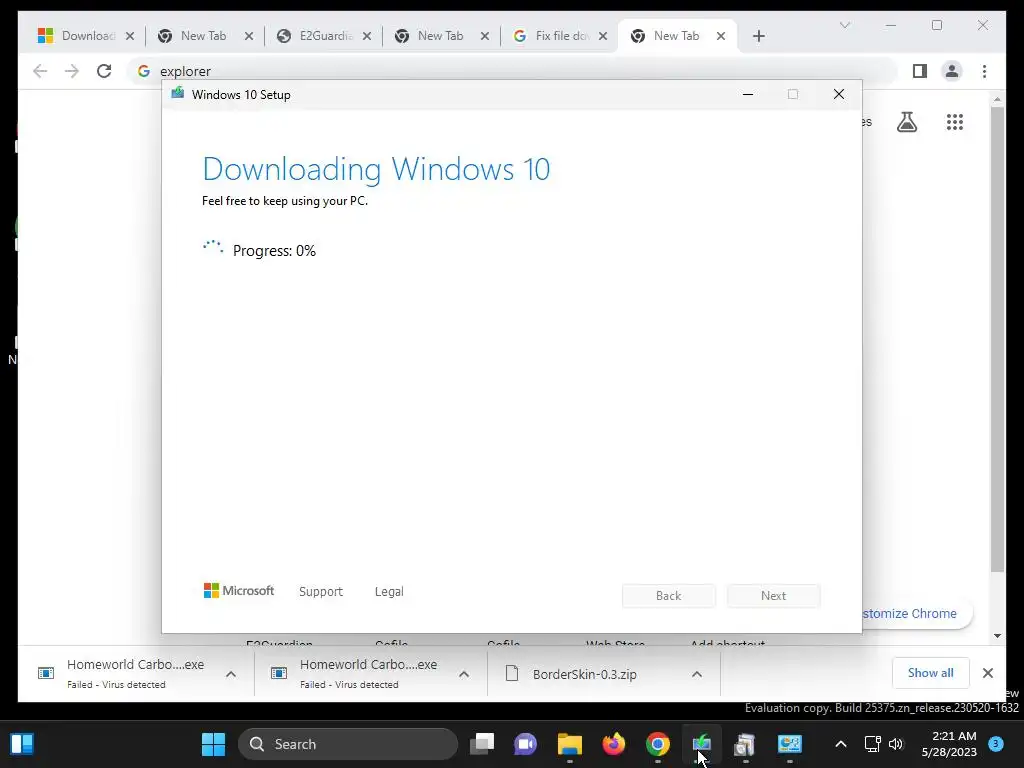Screen dimensions: 1024x768
Task: Click the address bar containing explorer
Action: click(x=513, y=71)
